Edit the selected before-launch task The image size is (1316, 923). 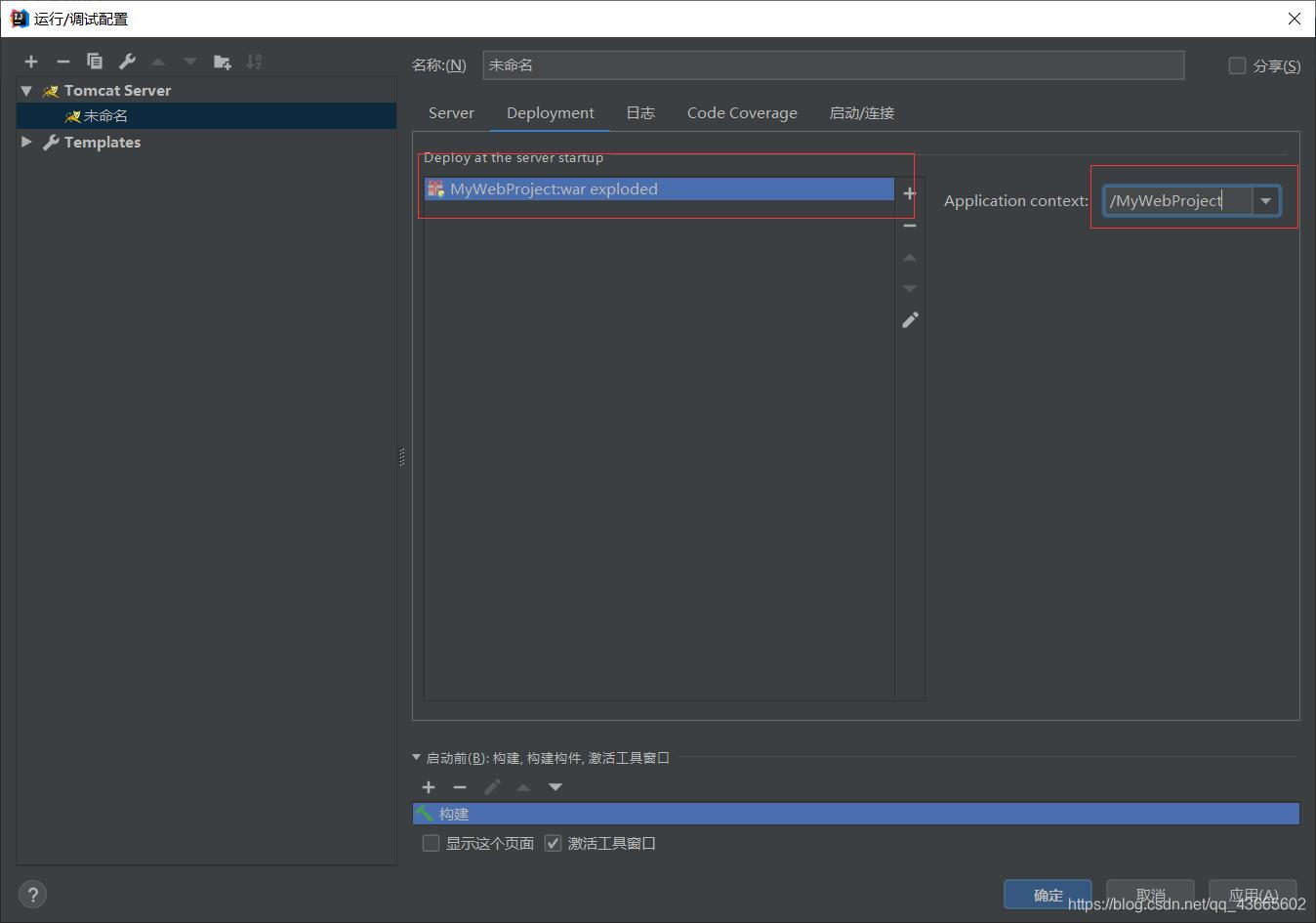point(492,787)
